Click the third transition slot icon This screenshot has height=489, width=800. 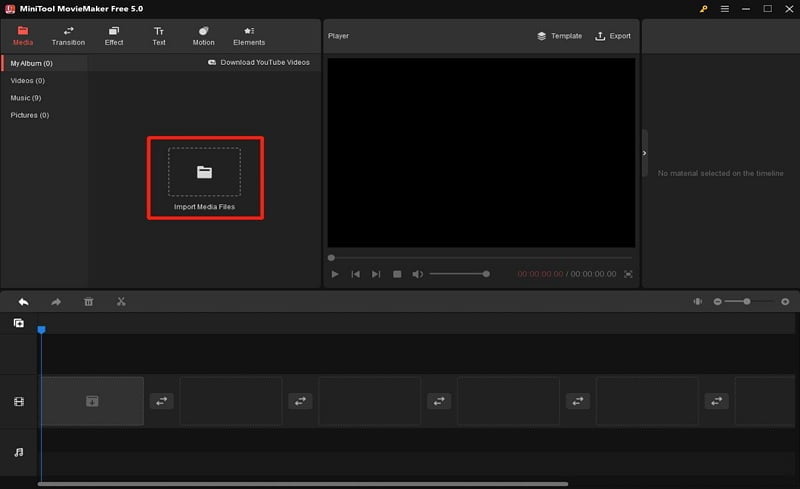coord(439,401)
